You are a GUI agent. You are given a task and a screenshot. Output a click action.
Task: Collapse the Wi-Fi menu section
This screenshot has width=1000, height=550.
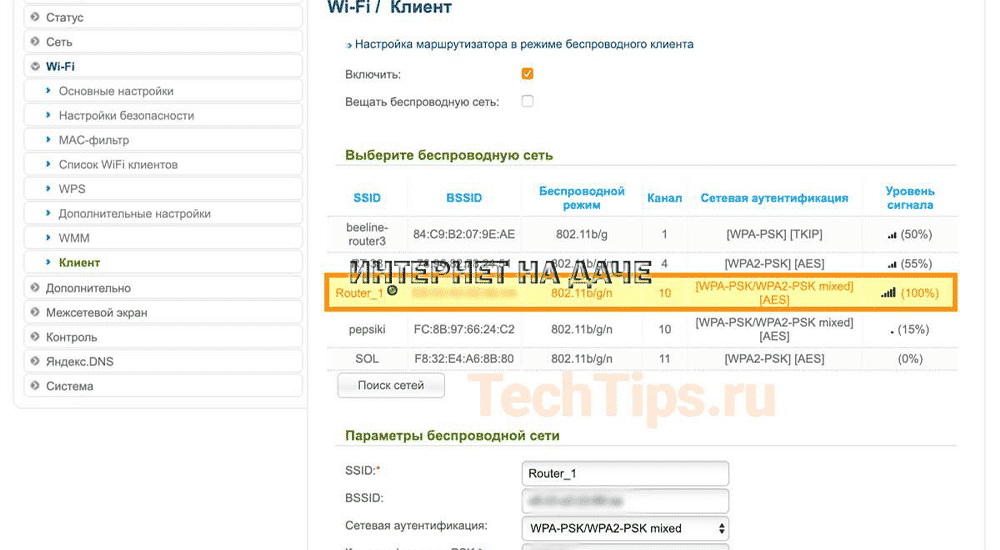(163, 66)
